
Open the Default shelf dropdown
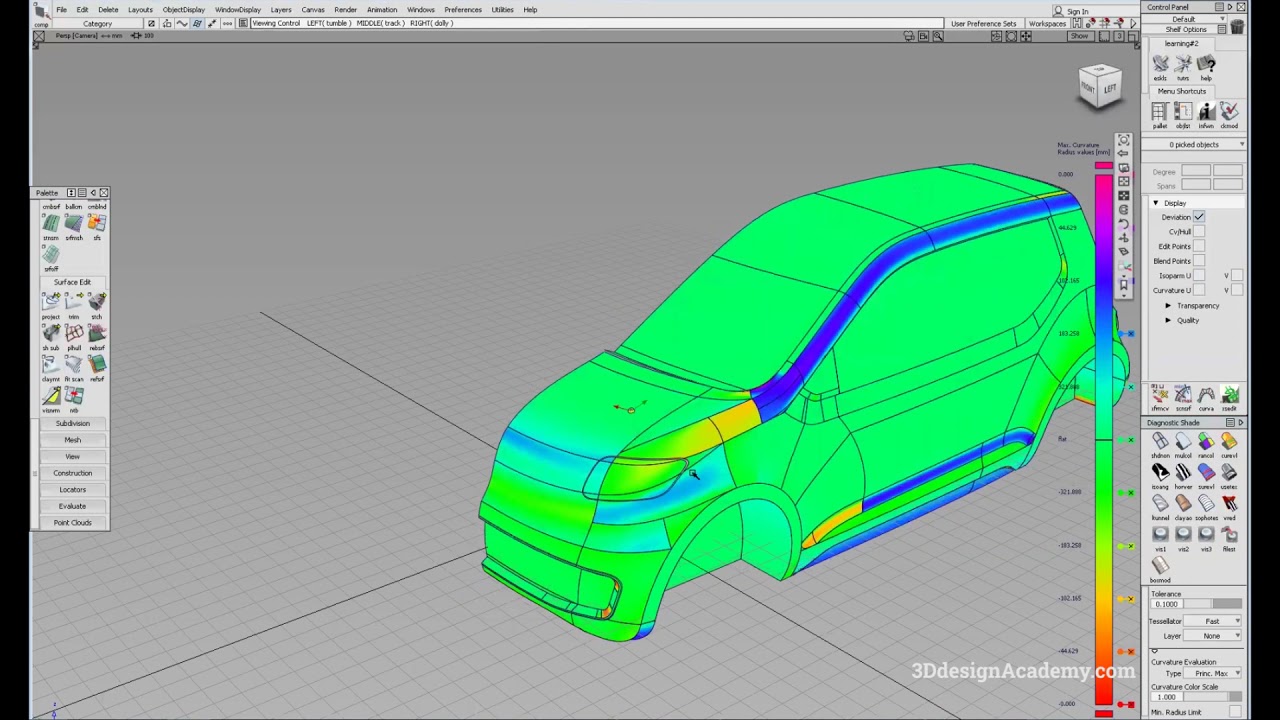pyautogui.click(x=1184, y=19)
